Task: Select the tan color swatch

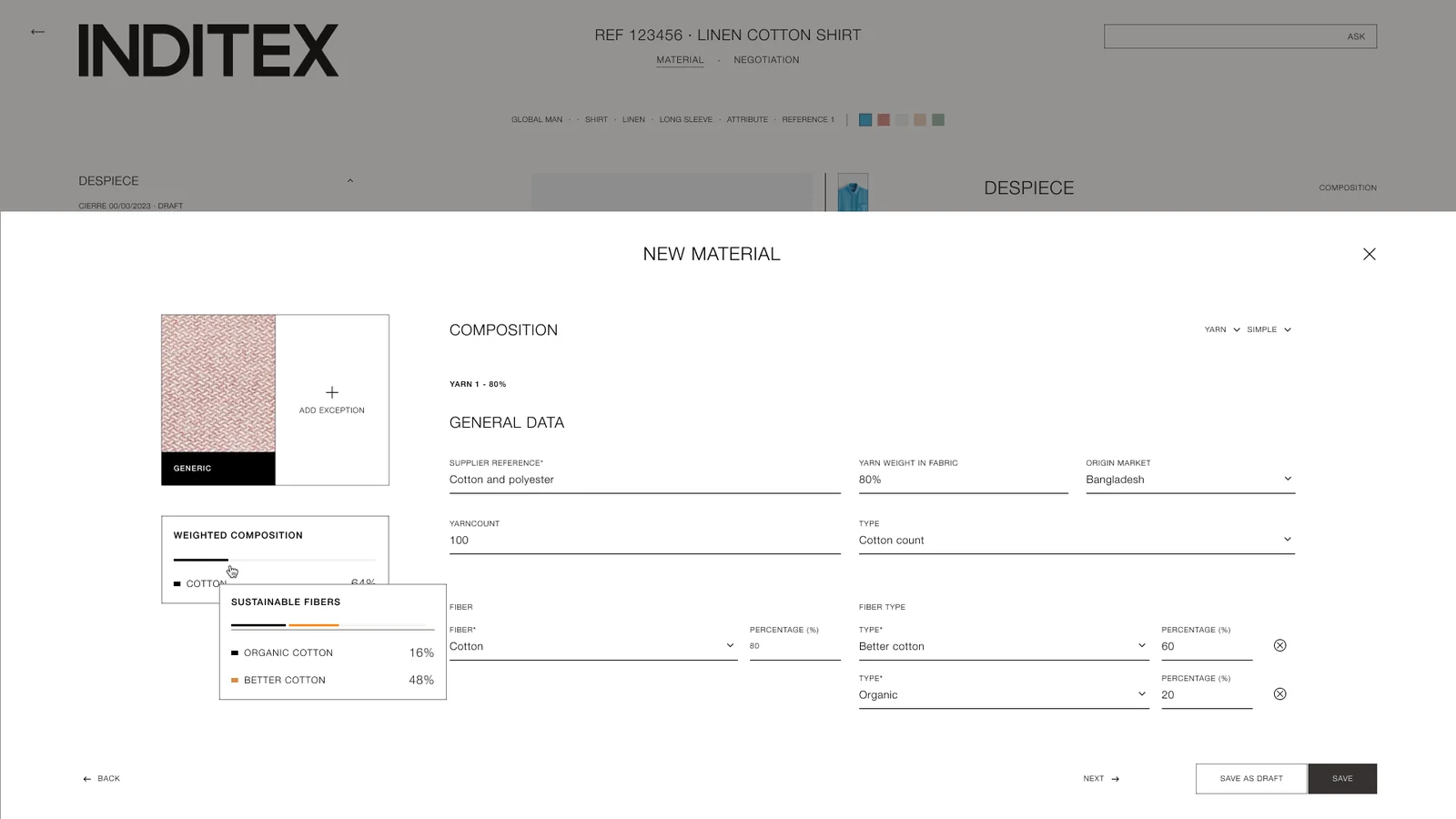Action: click(920, 119)
